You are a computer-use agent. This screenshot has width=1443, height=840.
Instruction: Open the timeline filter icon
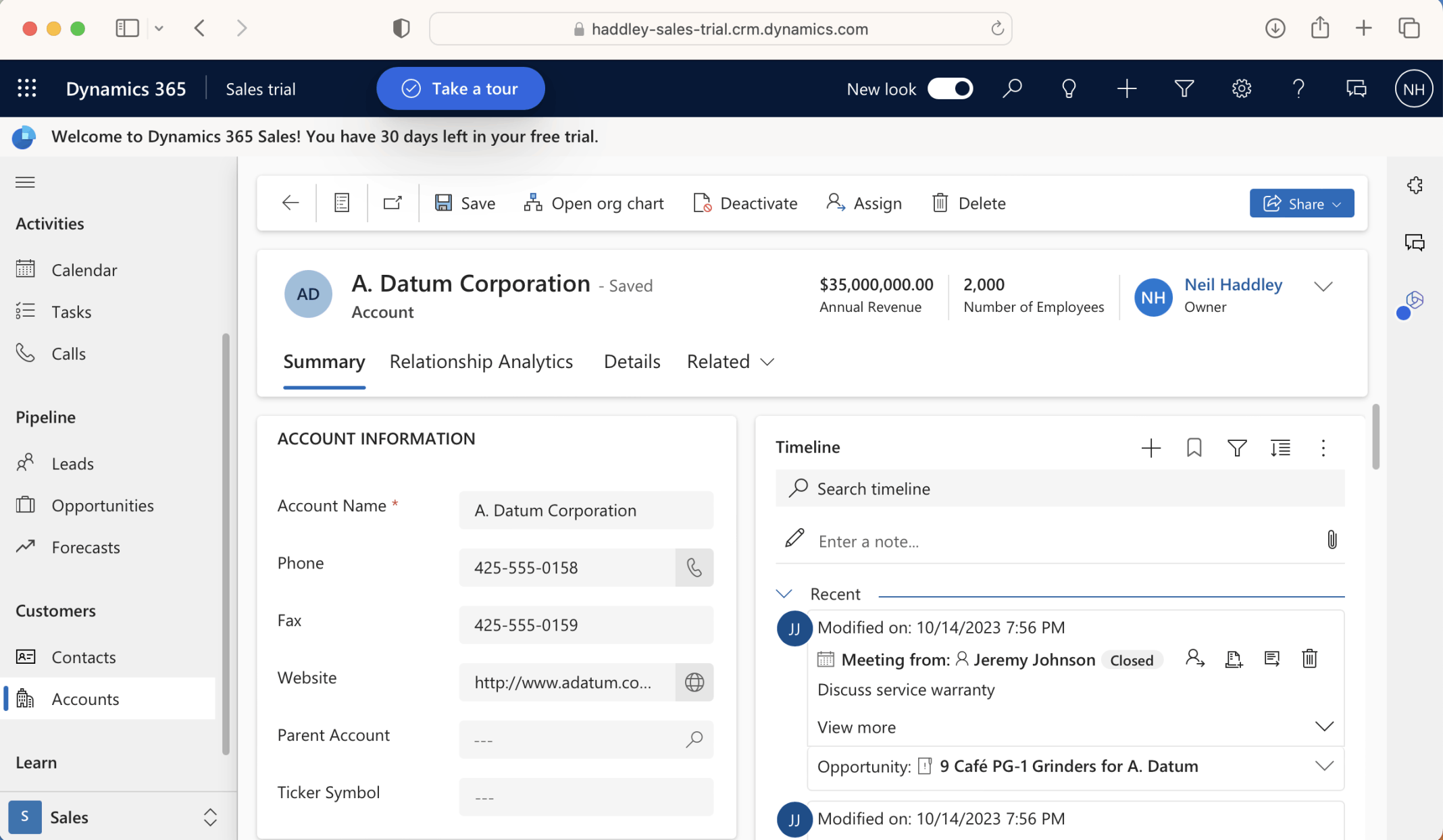click(1236, 448)
